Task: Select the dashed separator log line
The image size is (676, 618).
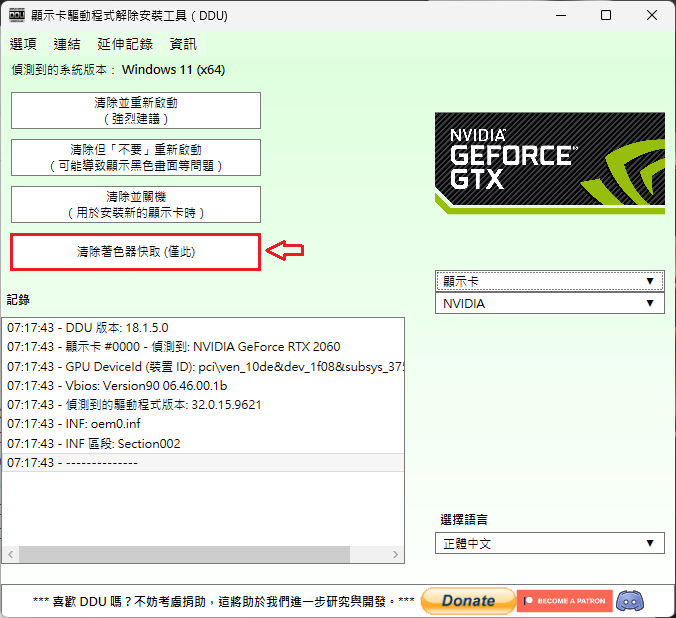Action: 203,462
